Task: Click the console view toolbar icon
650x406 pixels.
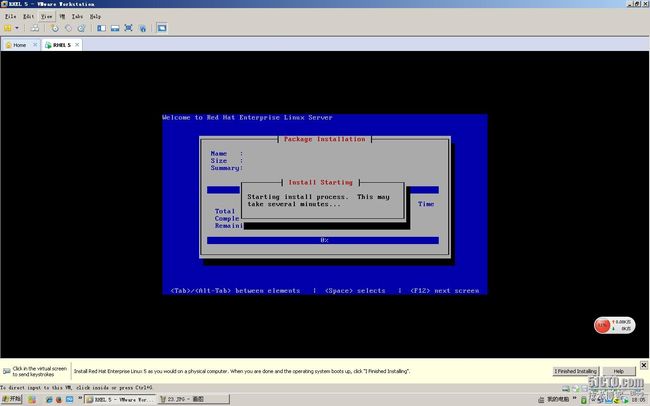Action: pyautogui.click(x=162, y=28)
